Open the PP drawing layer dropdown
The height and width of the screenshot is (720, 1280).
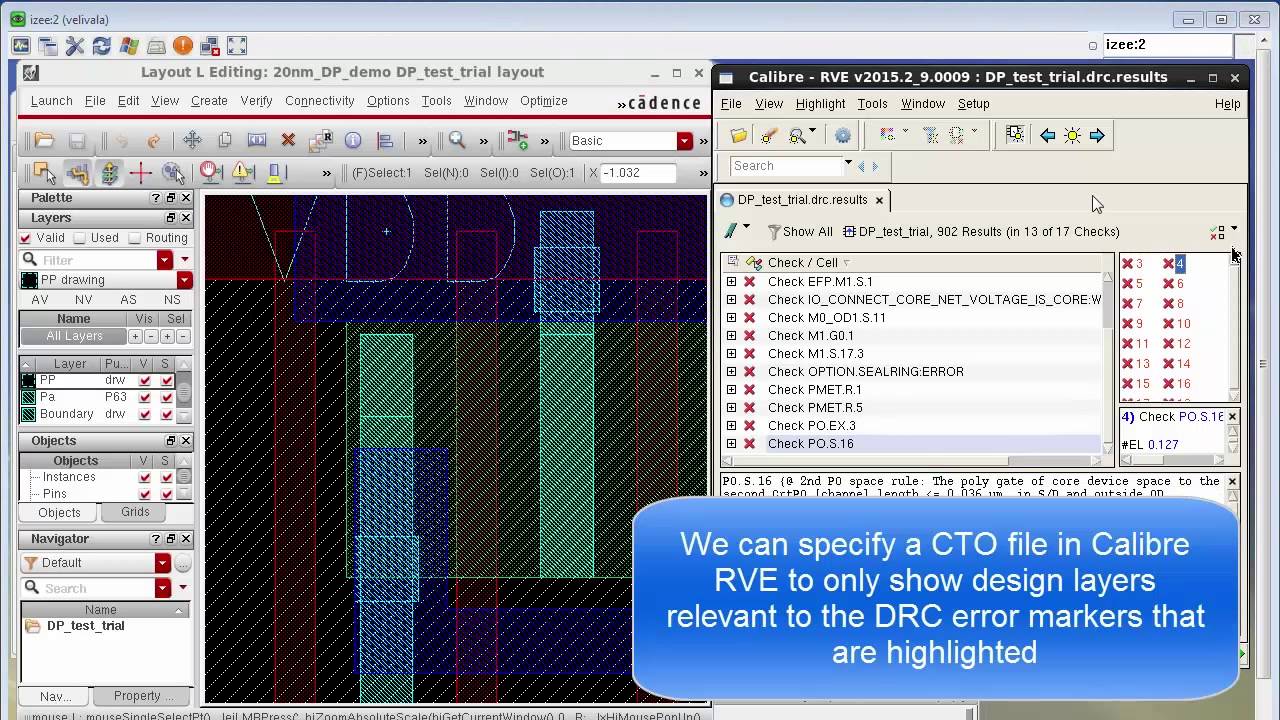184,280
